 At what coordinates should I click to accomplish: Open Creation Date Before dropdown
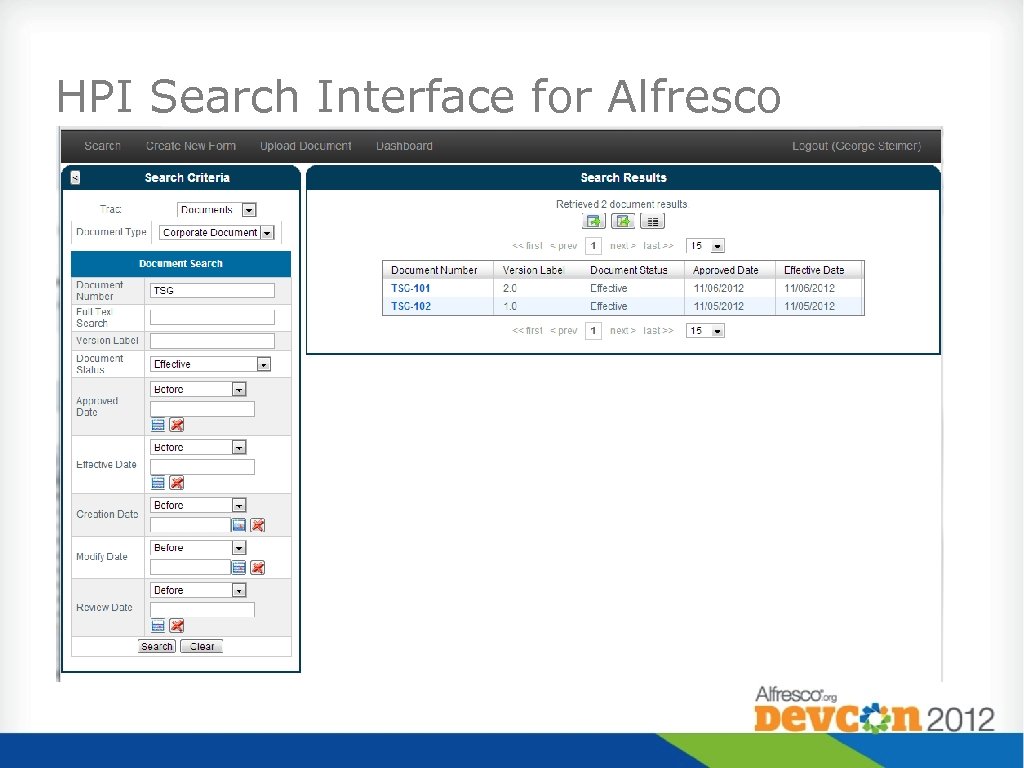coord(198,505)
